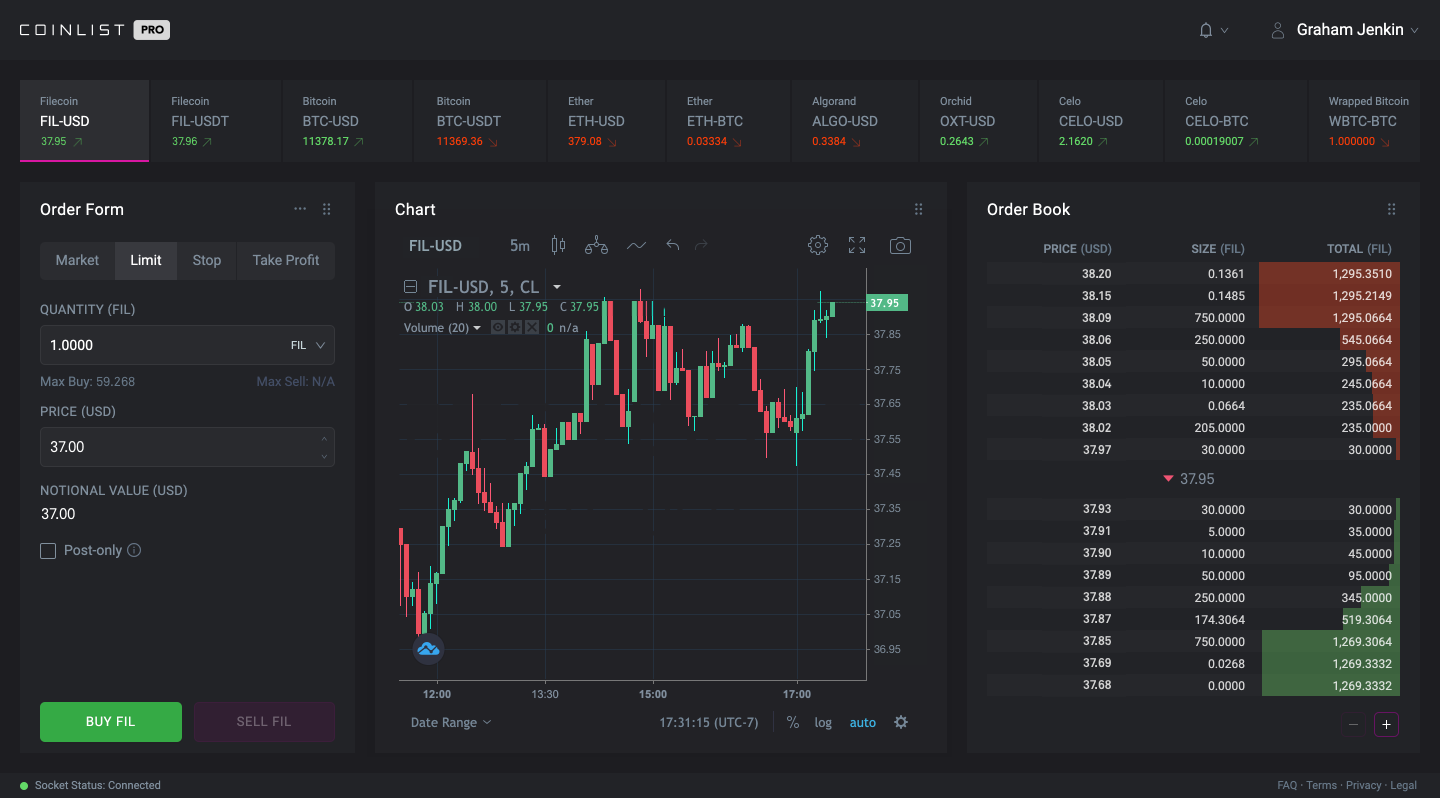This screenshot has height=798, width=1440.
Task: Open chart settings gear in toolbar
Action: point(818,245)
